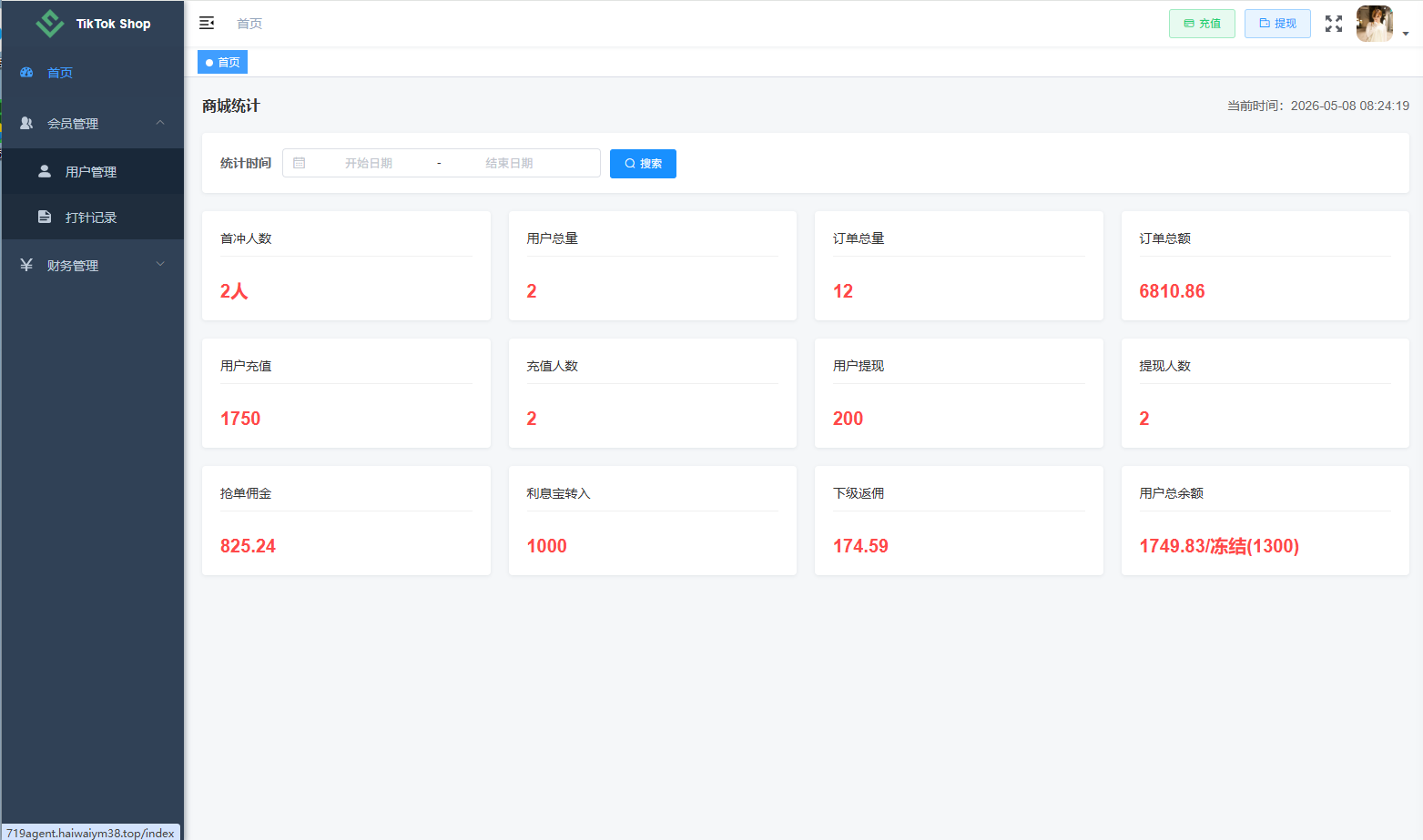Click the 充值人数 card label
1423x840 pixels.
[552, 366]
